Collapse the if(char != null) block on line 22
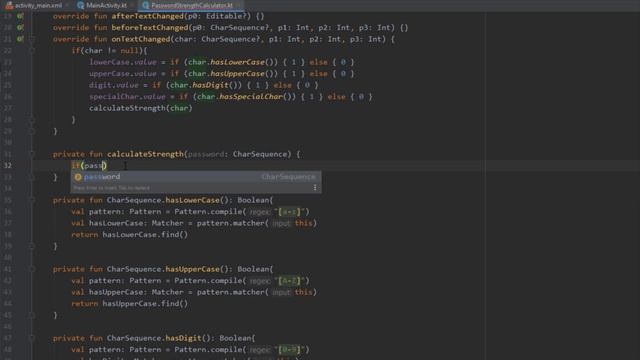Screen dimensions: 640x360 pyautogui.click(x=32, y=51)
